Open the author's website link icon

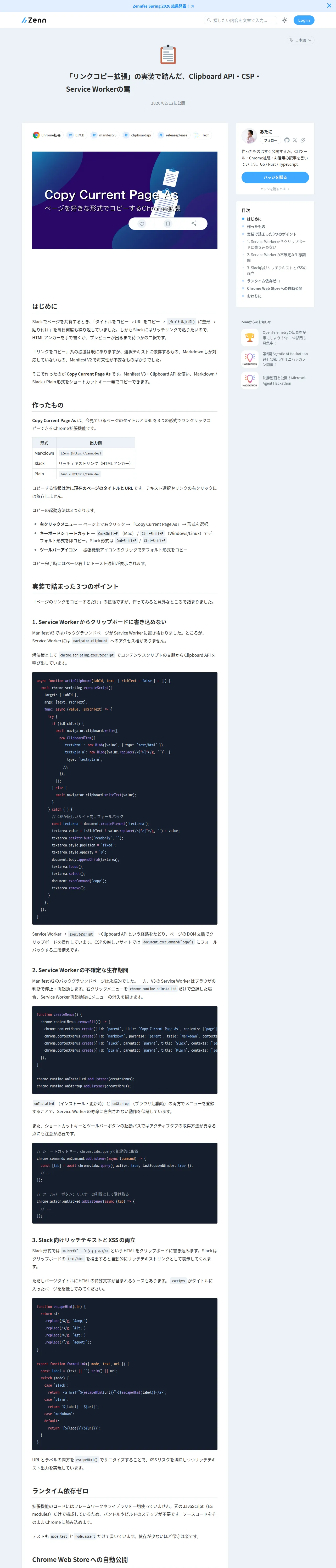[303, 140]
